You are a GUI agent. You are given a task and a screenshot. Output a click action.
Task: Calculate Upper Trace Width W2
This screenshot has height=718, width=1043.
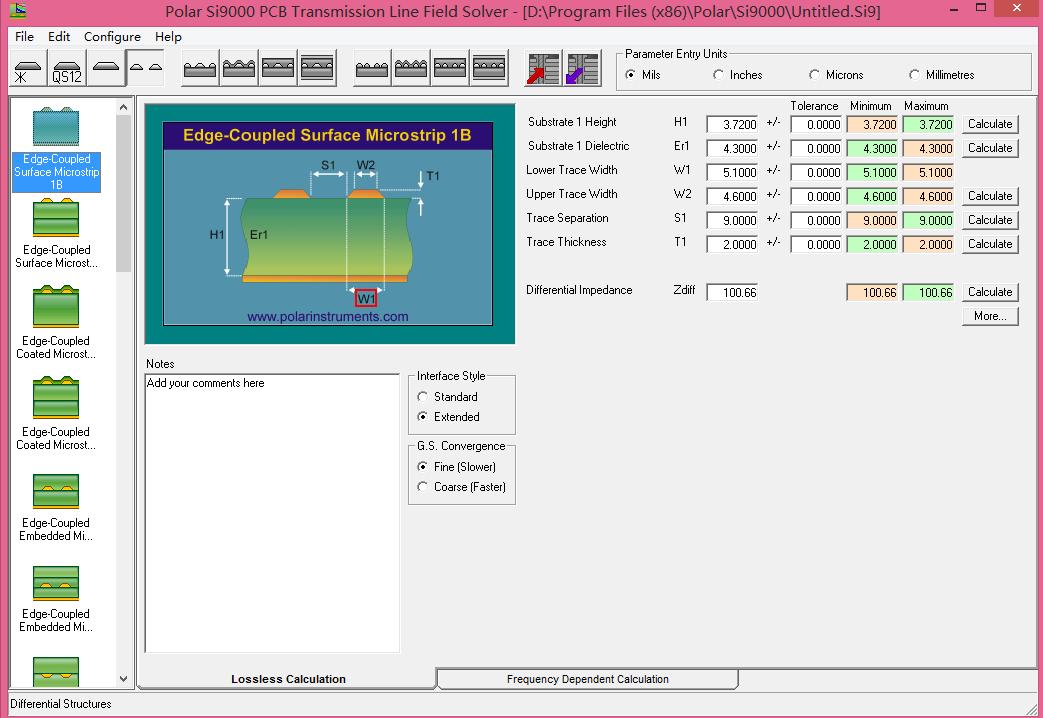point(990,196)
